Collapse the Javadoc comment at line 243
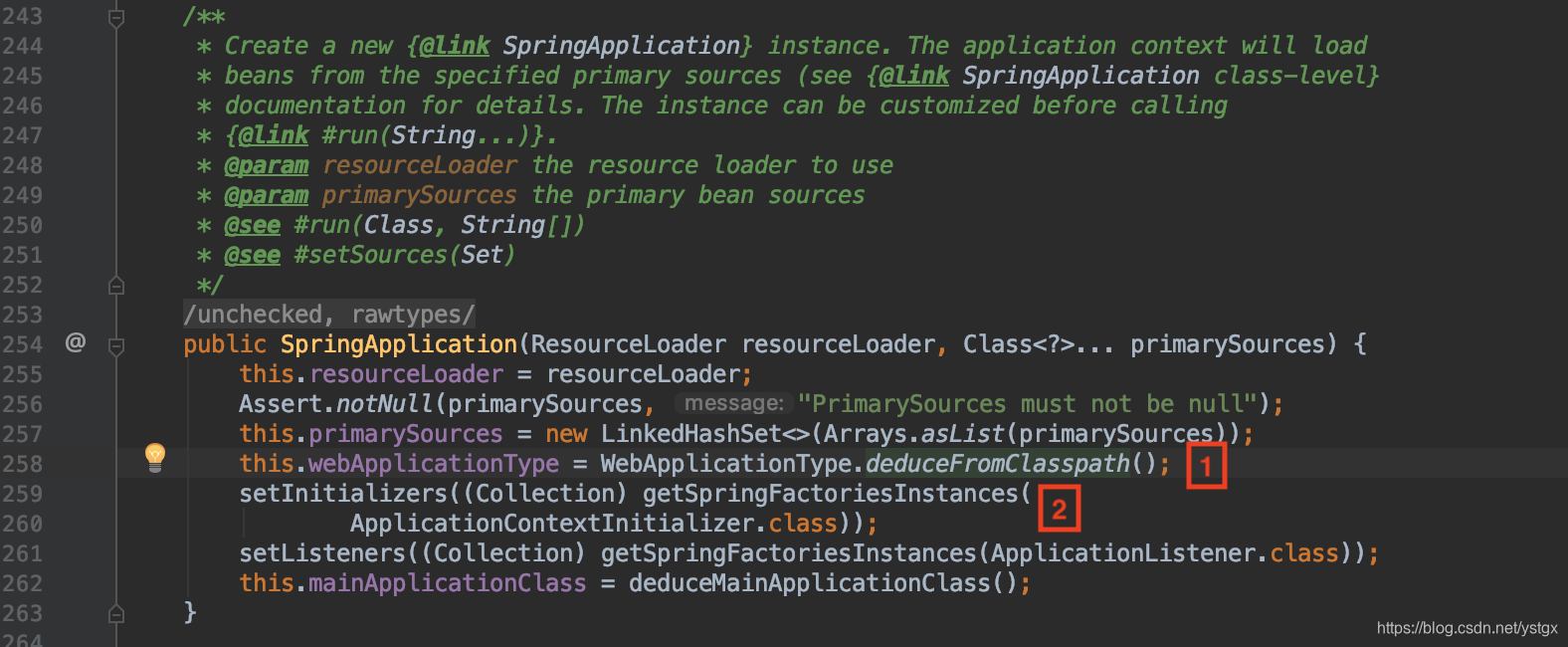The width and height of the screenshot is (1568, 647). 116,18
